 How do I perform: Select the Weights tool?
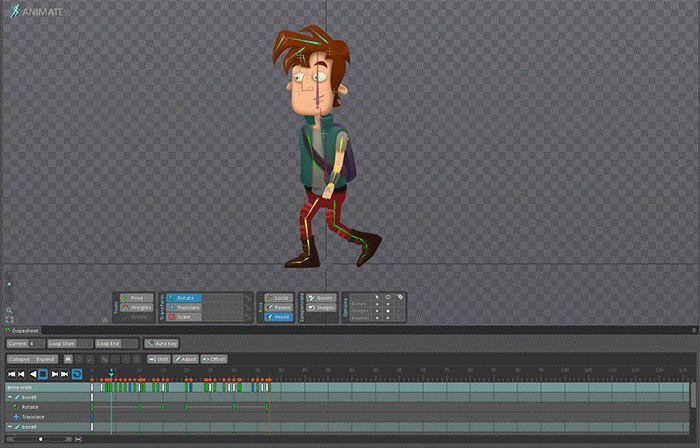click(137, 307)
